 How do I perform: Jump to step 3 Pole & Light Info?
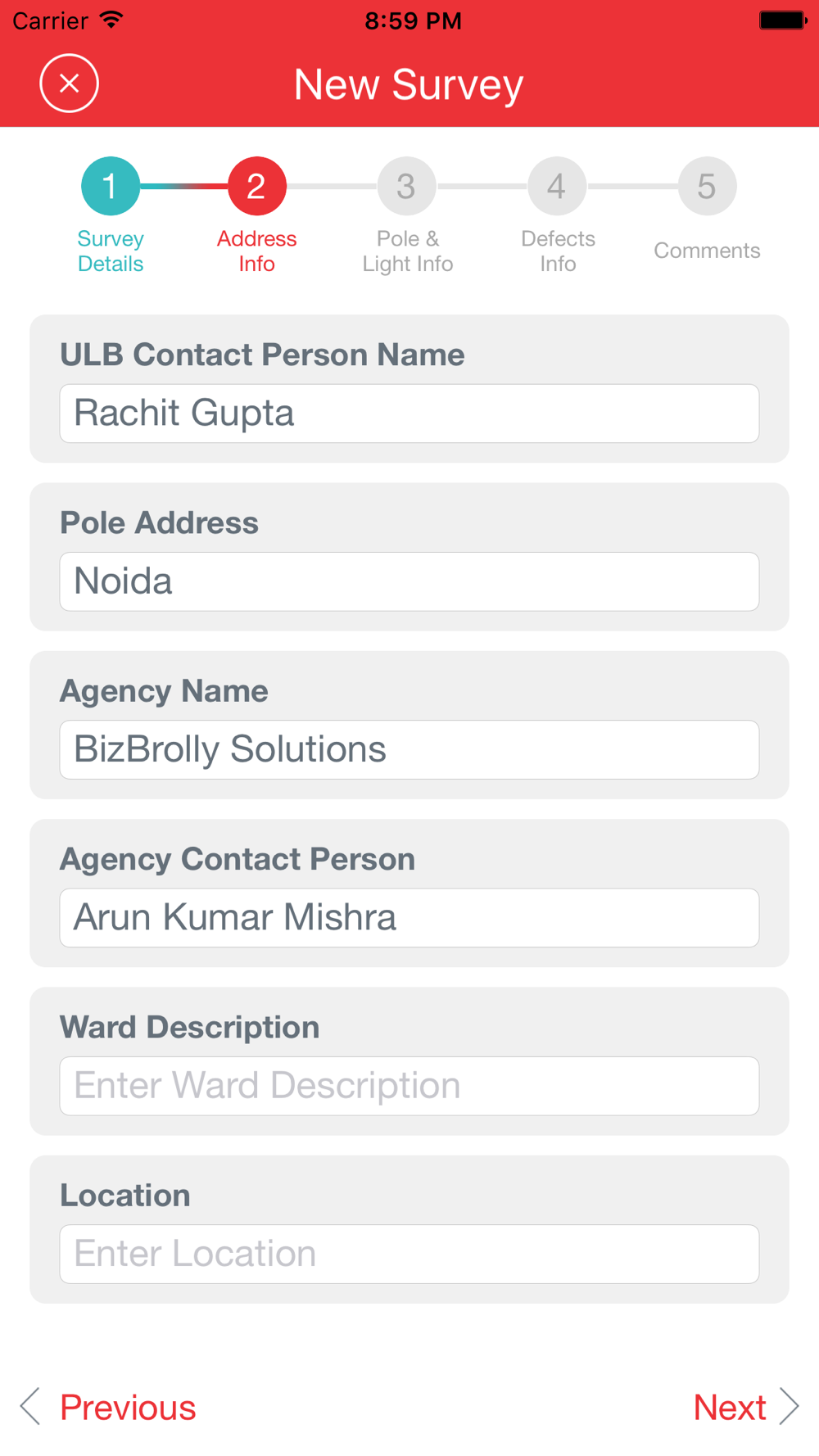click(x=406, y=186)
